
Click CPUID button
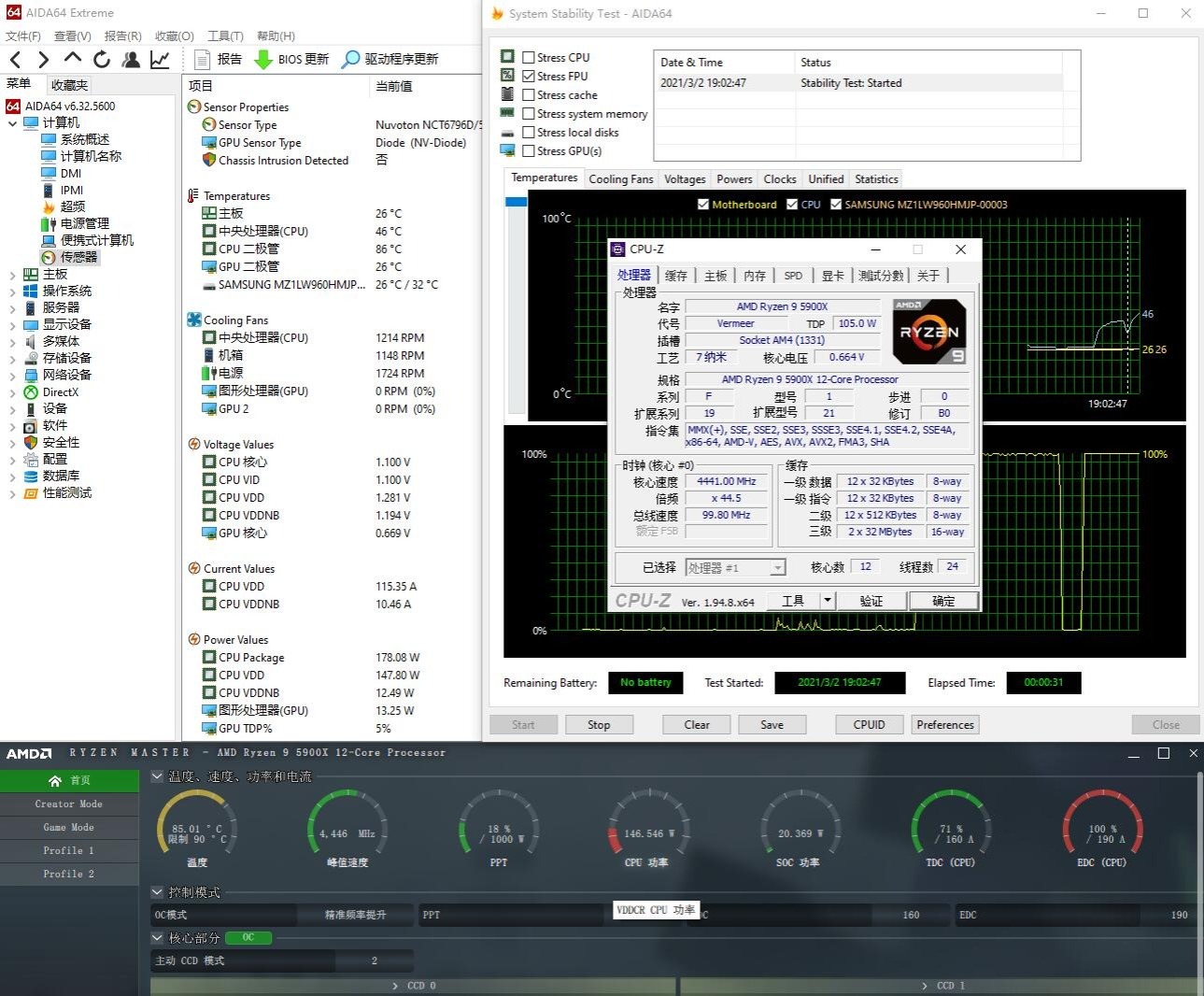870,724
